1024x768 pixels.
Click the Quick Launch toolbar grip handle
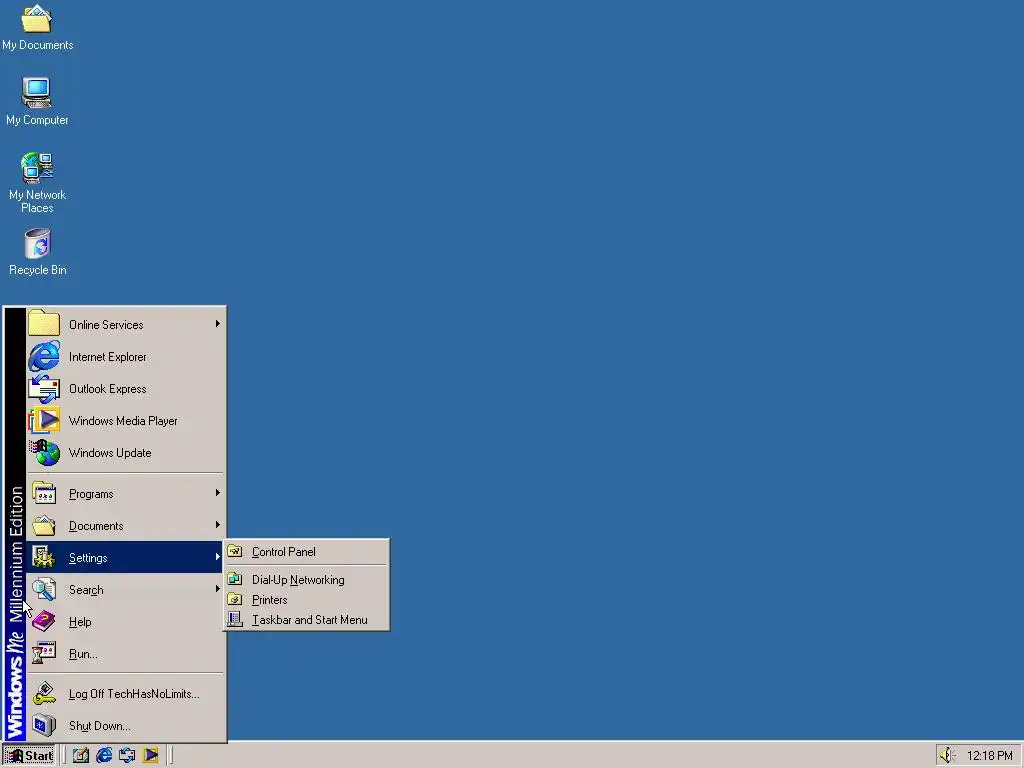(x=64, y=756)
